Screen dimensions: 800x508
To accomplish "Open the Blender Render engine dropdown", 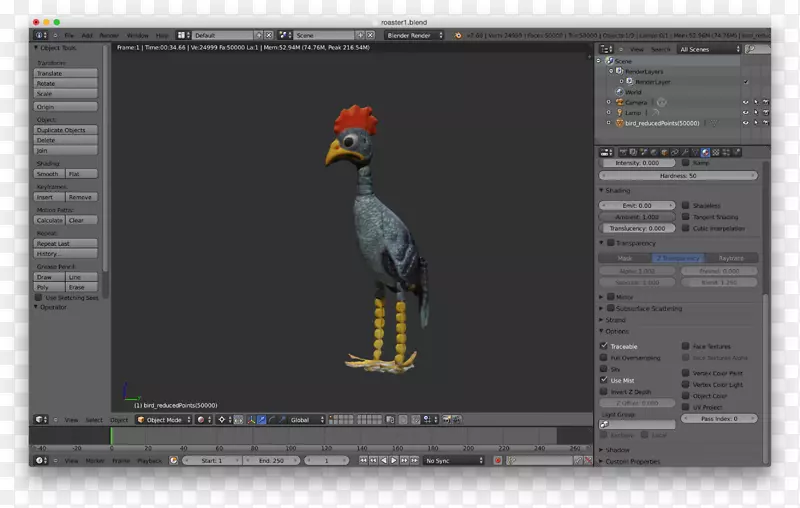I will 414,35.
